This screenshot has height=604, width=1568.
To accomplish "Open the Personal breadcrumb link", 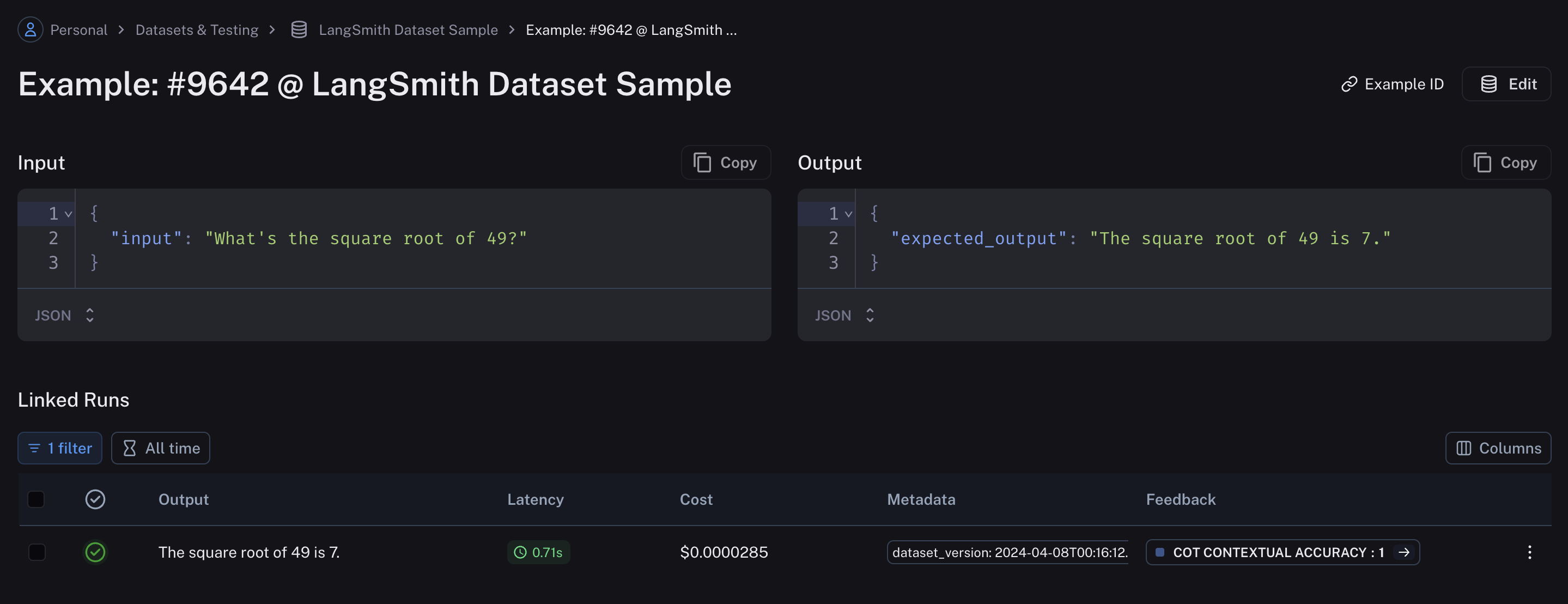I will click(78, 30).
